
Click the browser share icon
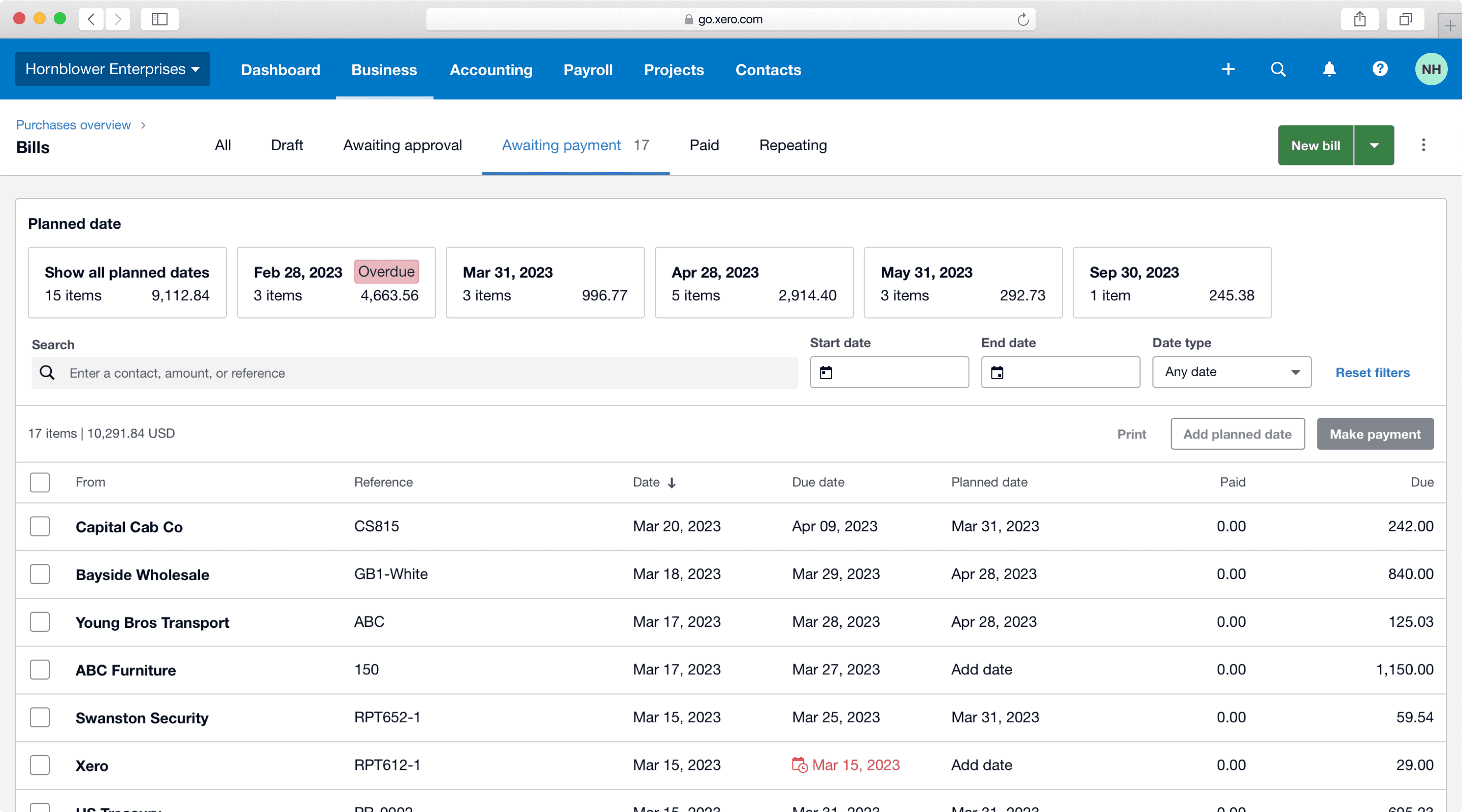point(1360,19)
